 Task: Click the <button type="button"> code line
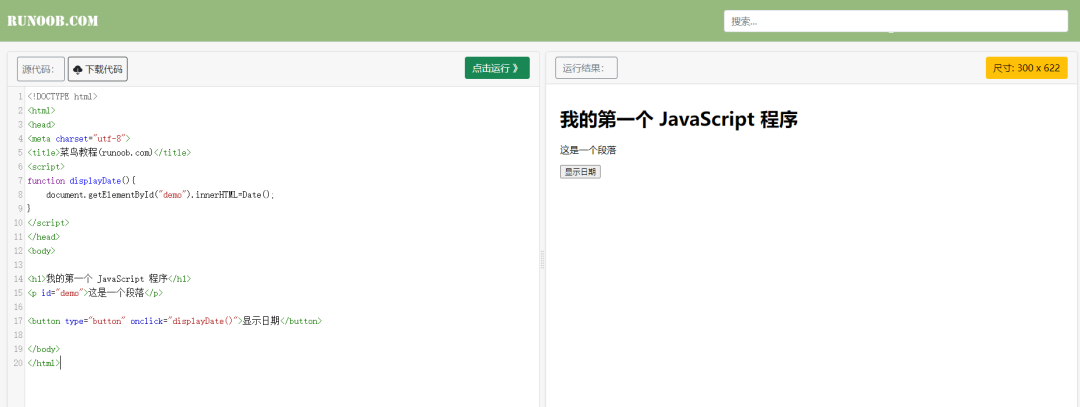click(x=174, y=321)
